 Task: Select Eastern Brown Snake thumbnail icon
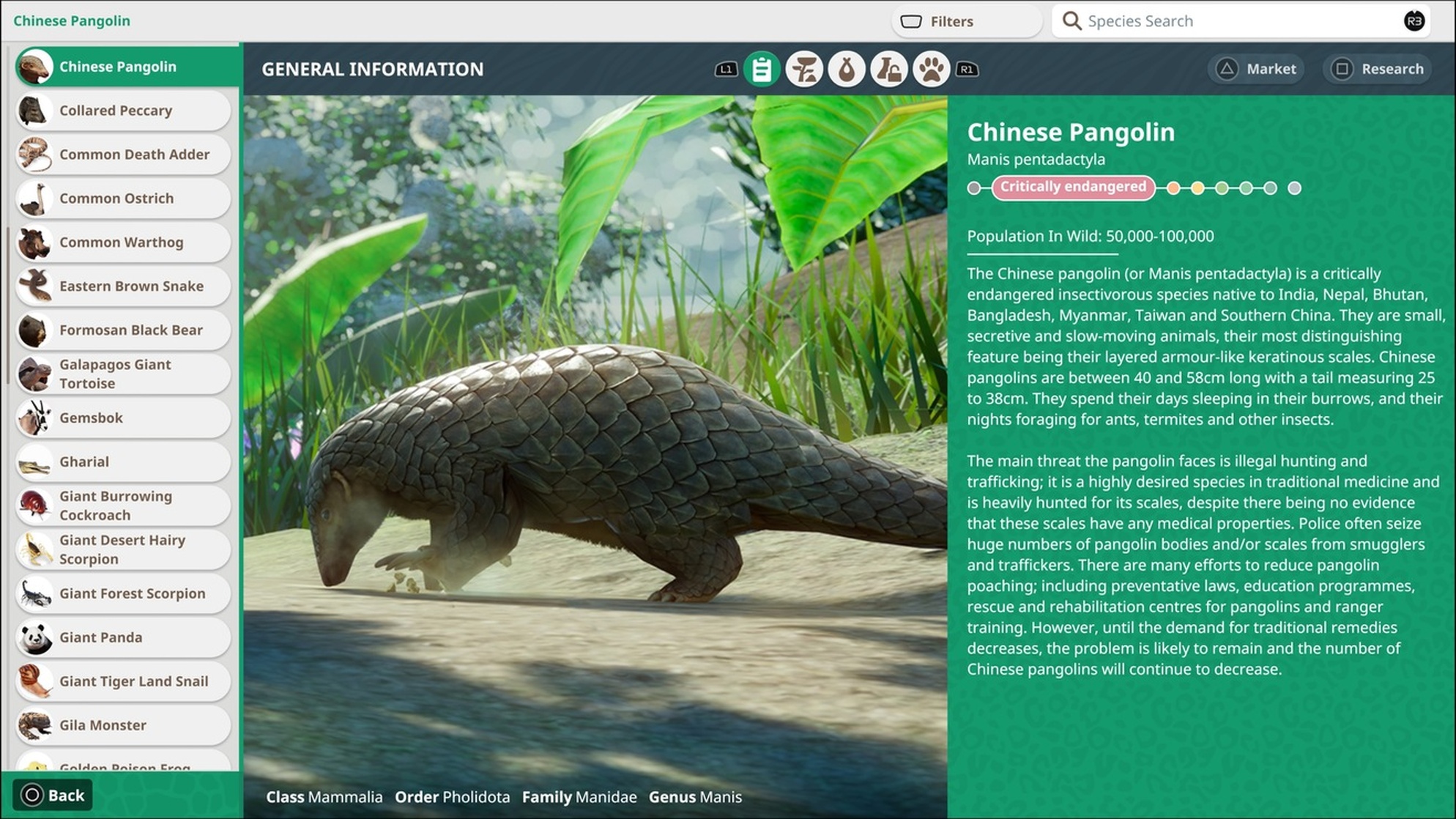pos(34,286)
